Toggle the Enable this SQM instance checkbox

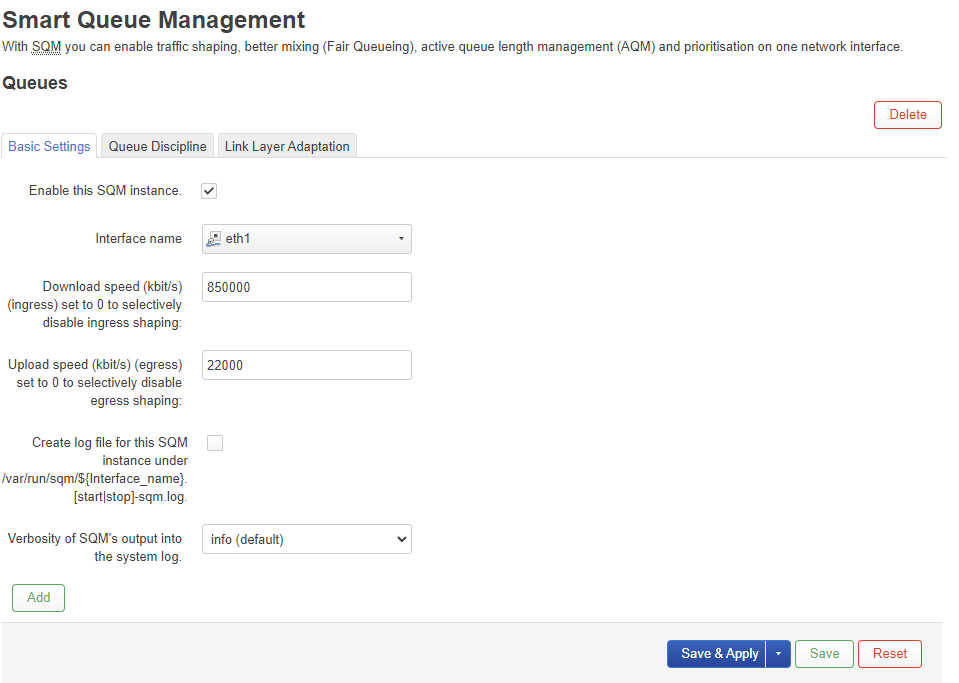click(209, 191)
